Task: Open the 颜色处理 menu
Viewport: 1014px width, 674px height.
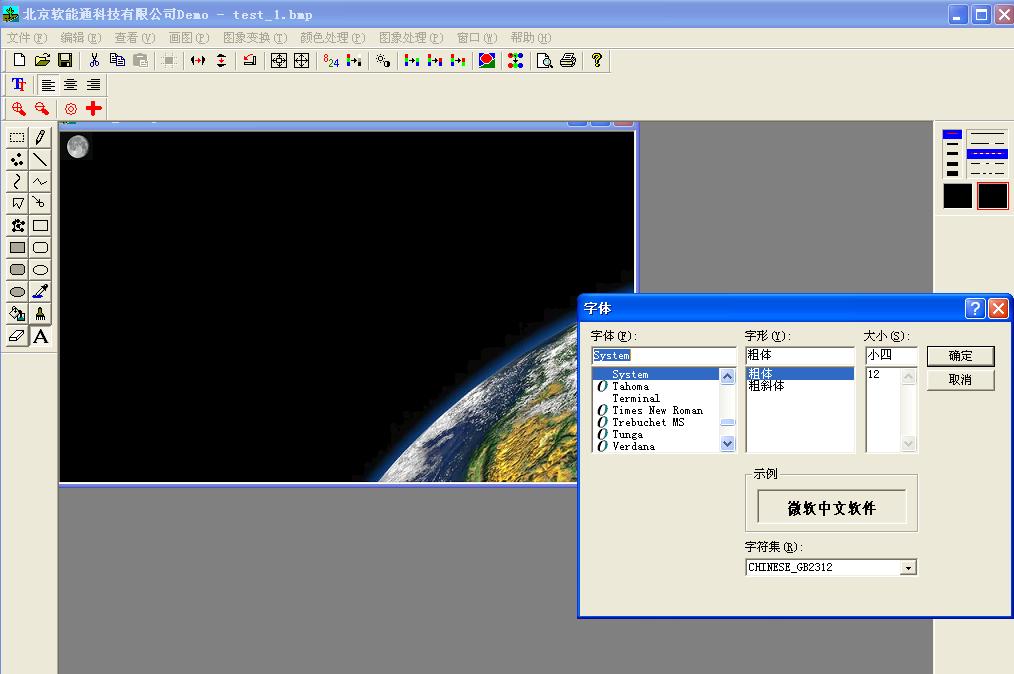Action: tap(332, 38)
